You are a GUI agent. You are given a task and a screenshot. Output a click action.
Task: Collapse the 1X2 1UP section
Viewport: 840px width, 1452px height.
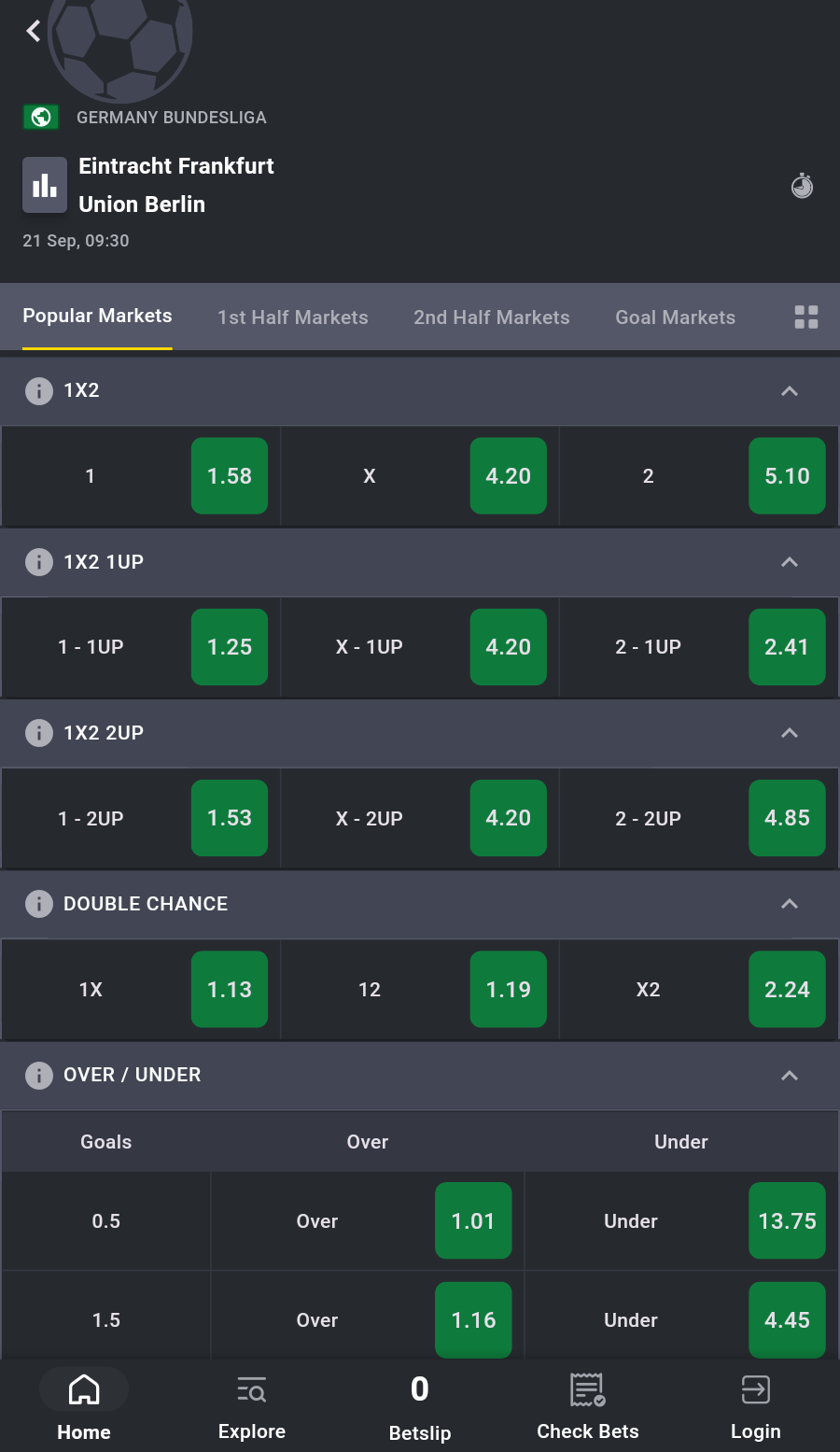(x=790, y=562)
